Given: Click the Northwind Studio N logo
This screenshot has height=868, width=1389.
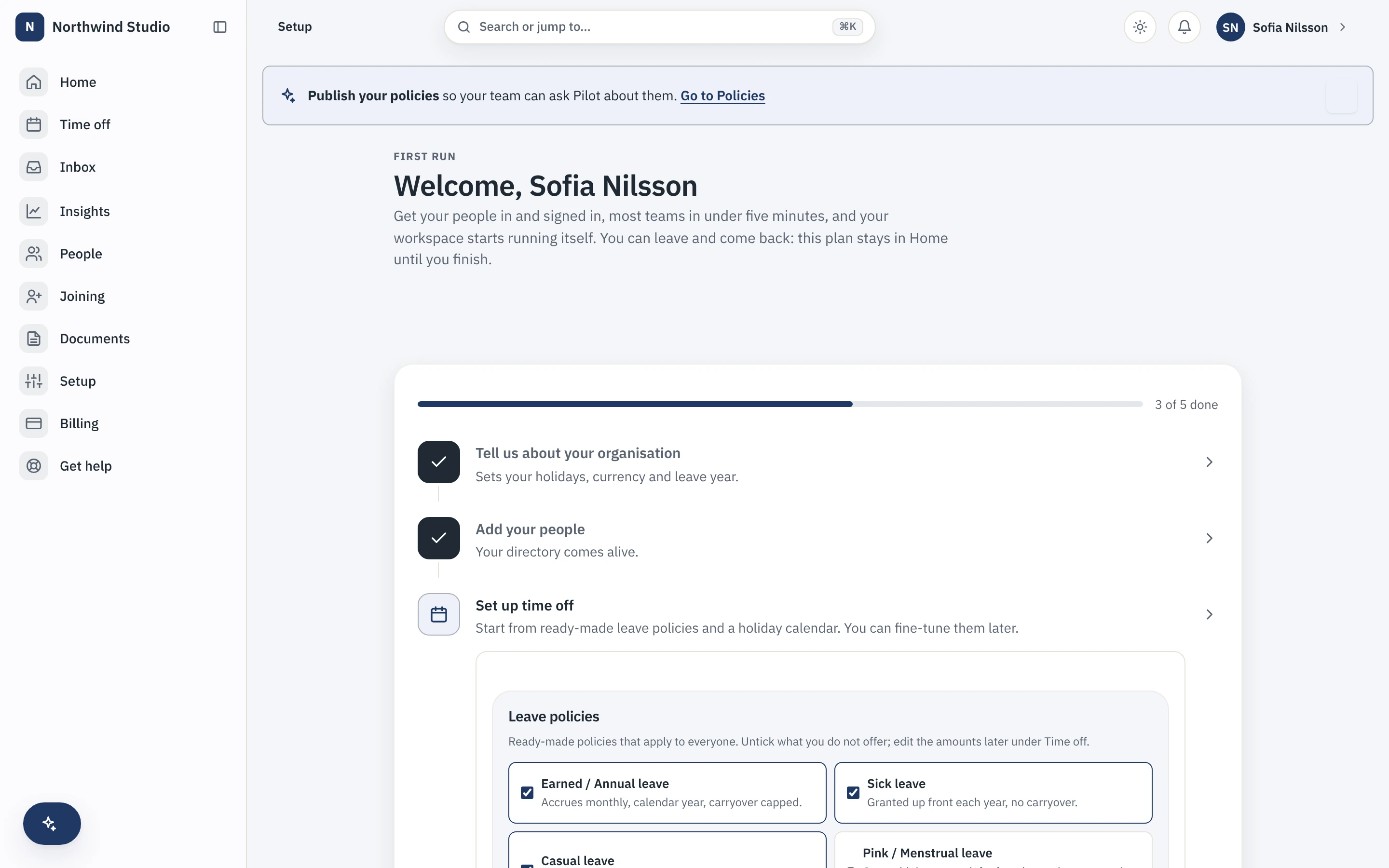Looking at the screenshot, I should pos(30,27).
